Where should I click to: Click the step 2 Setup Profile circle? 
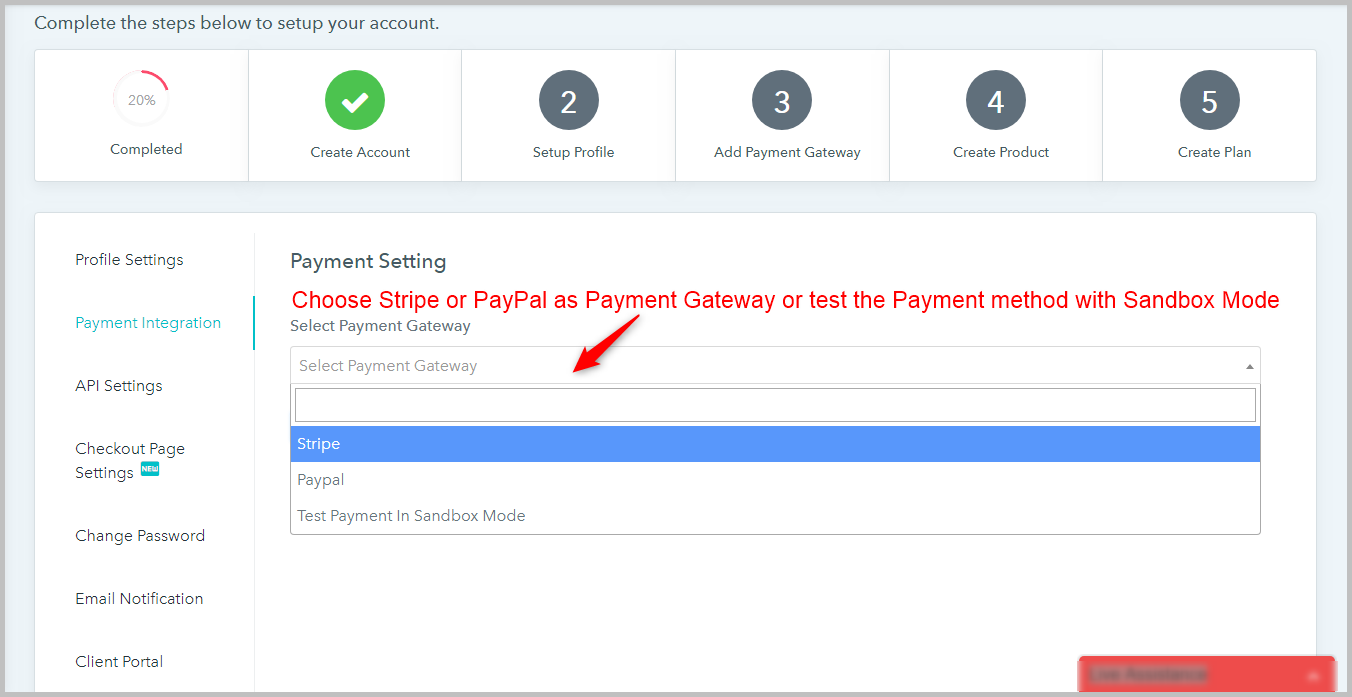569,100
